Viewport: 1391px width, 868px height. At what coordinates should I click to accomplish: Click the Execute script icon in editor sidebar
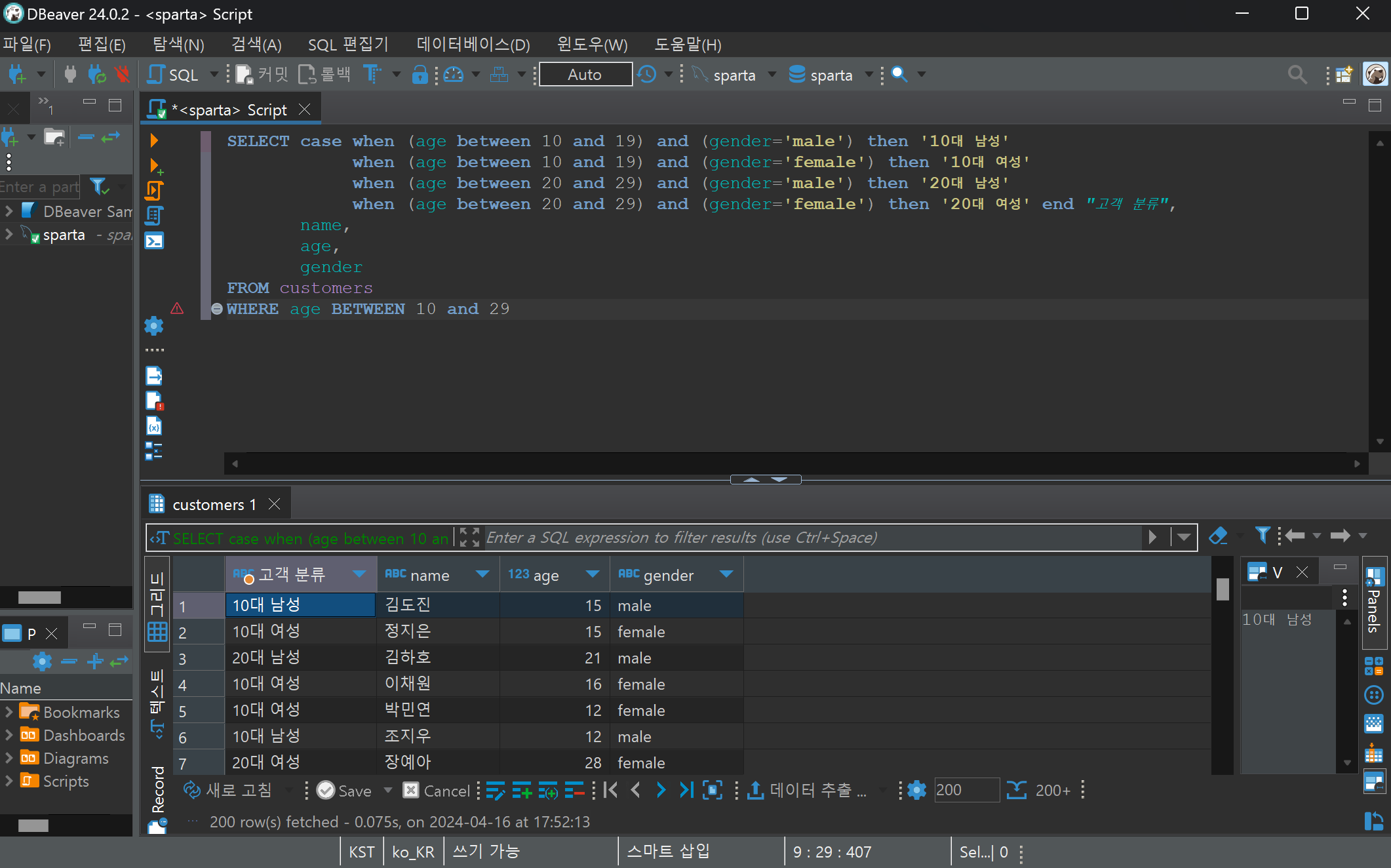click(x=154, y=191)
